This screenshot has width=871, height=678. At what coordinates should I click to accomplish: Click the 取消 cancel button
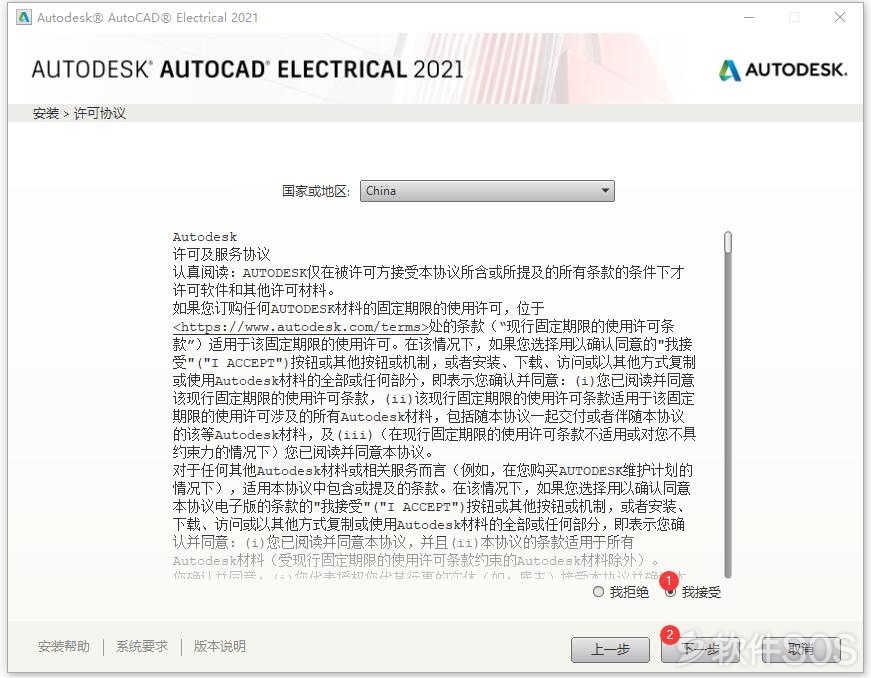point(800,649)
